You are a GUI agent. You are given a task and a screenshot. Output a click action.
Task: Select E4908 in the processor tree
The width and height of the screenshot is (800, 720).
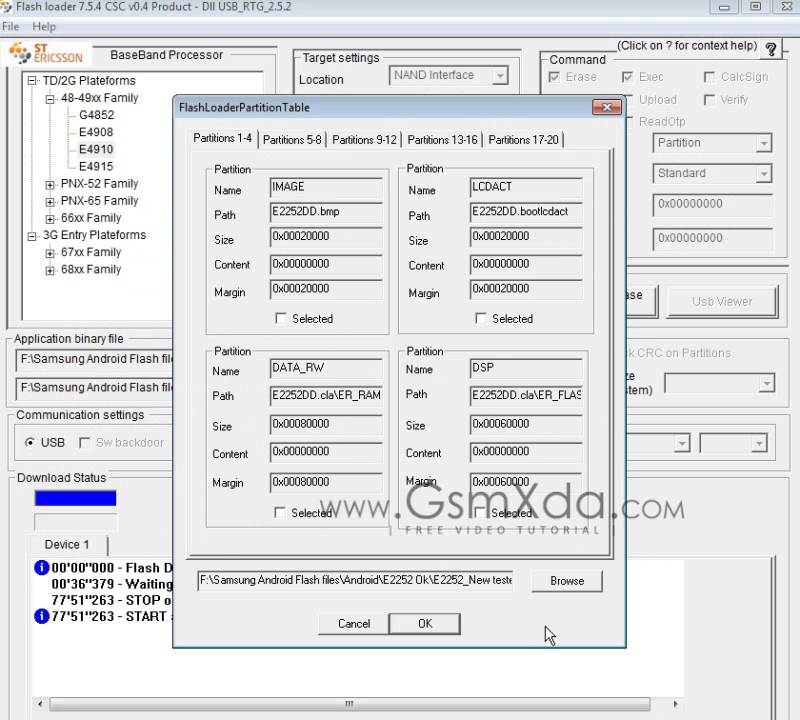coord(96,132)
